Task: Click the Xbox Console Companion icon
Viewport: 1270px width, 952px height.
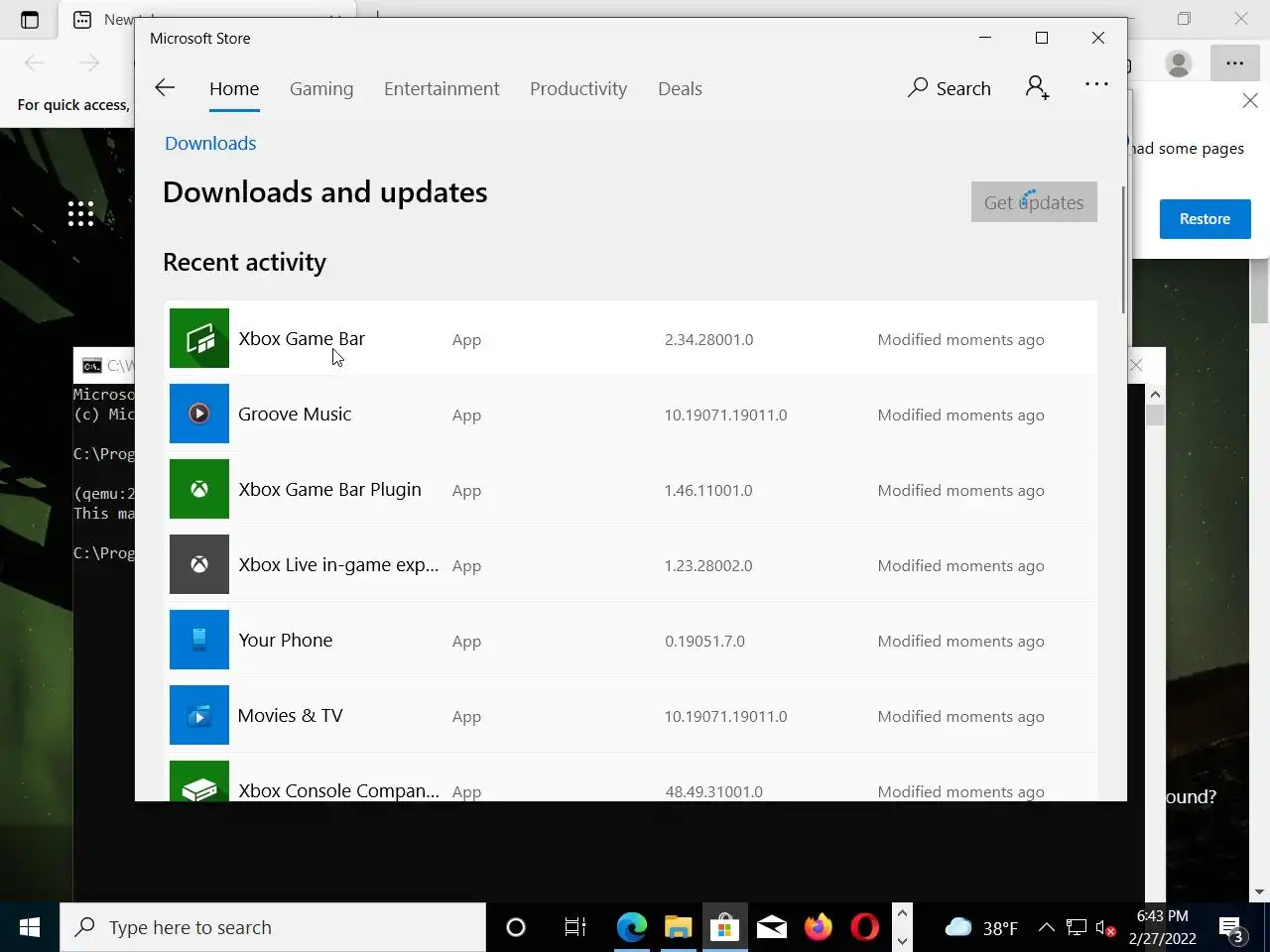Action: coord(199,780)
